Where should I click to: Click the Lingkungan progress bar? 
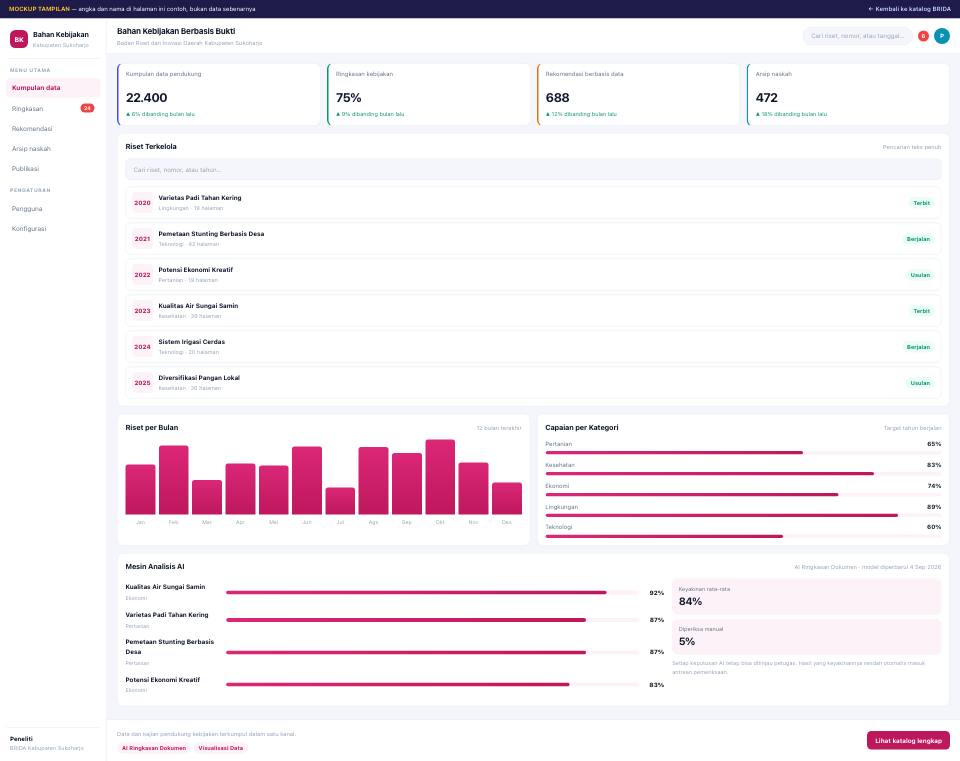coord(743,515)
